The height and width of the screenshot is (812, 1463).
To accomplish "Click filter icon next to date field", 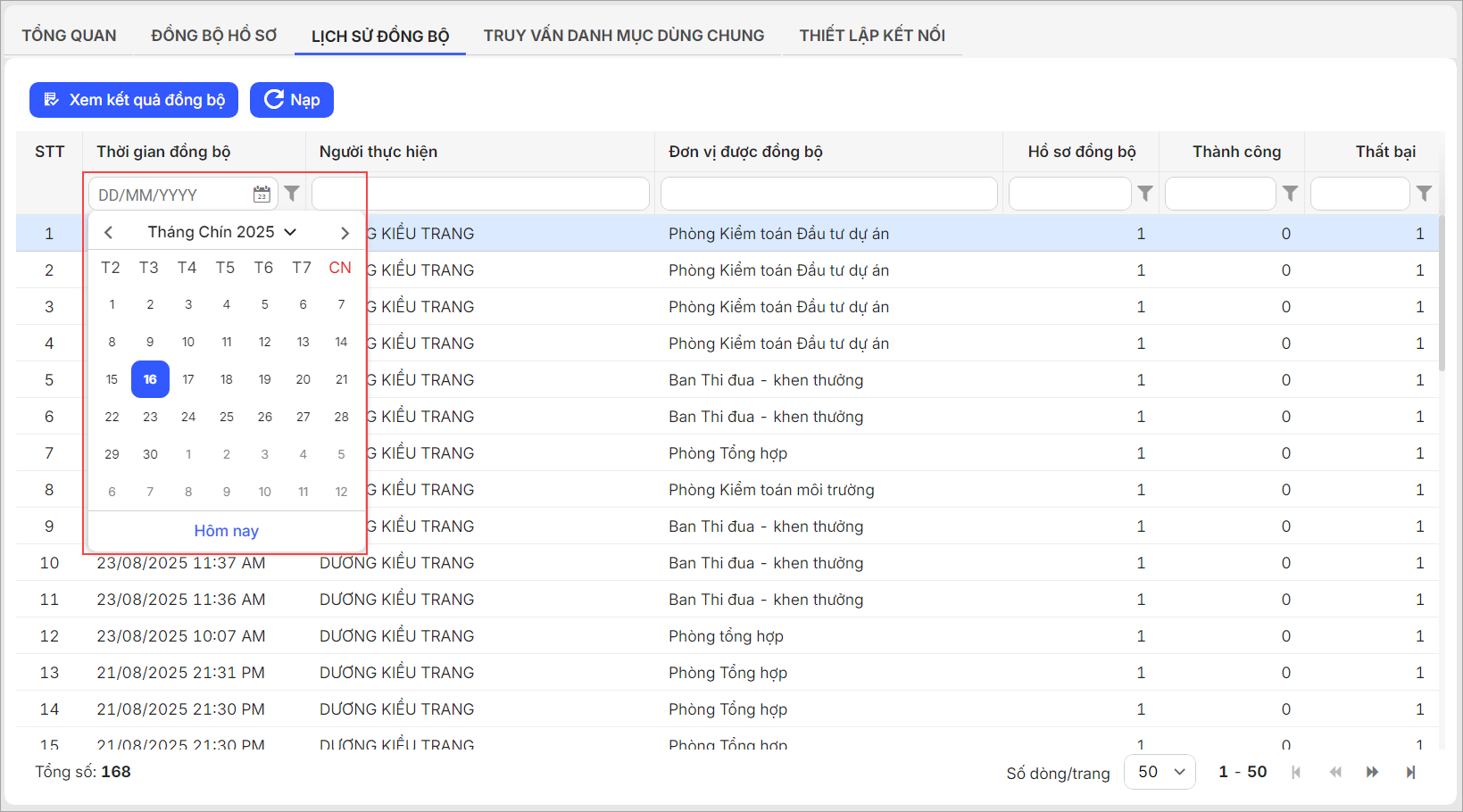I will 292,194.
